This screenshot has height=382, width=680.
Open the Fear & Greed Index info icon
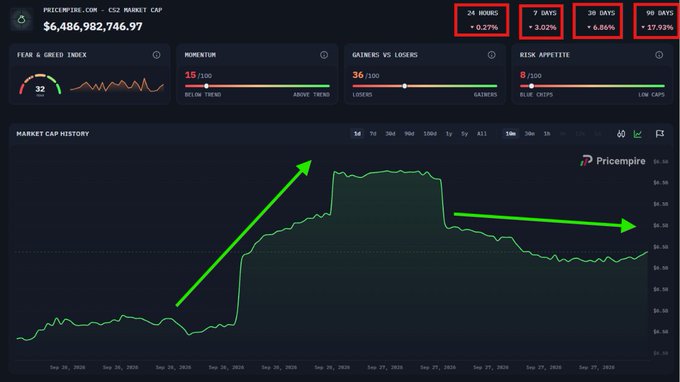click(x=156, y=55)
